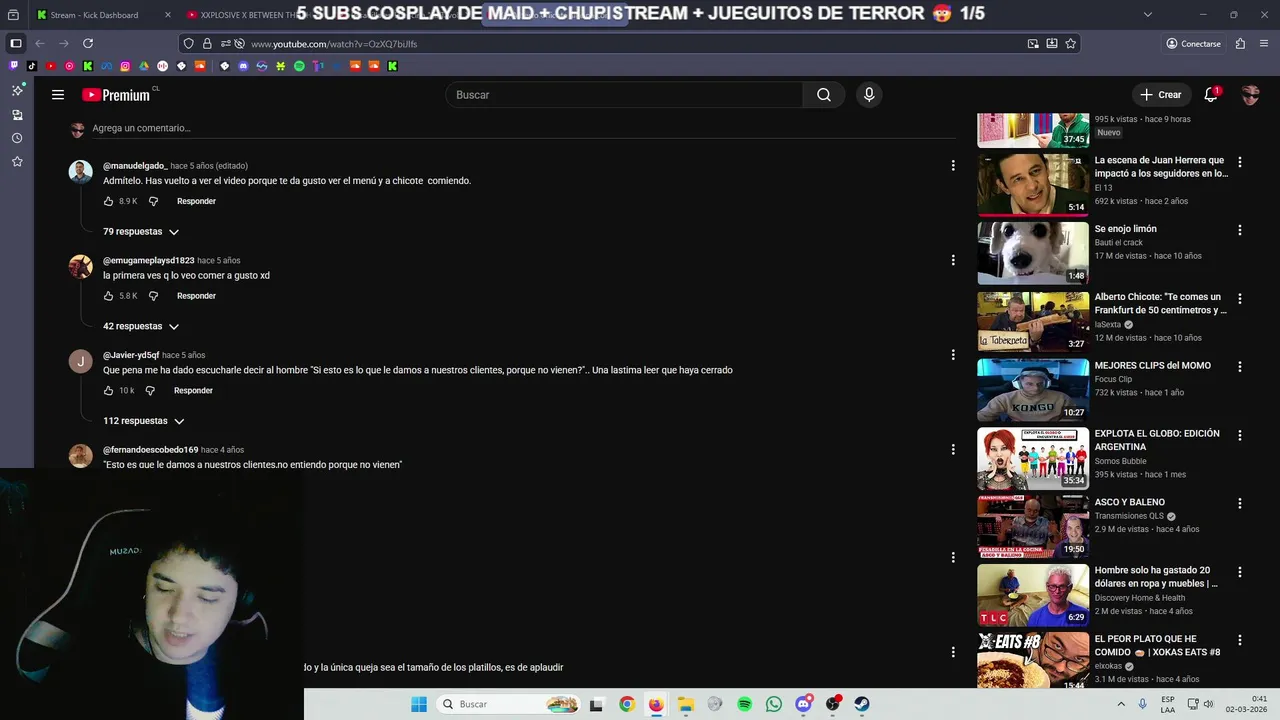The height and width of the screenshot is (720, 1280).
Task: Open options menu for 'Se enojo limón' video
Action: 1240,230
